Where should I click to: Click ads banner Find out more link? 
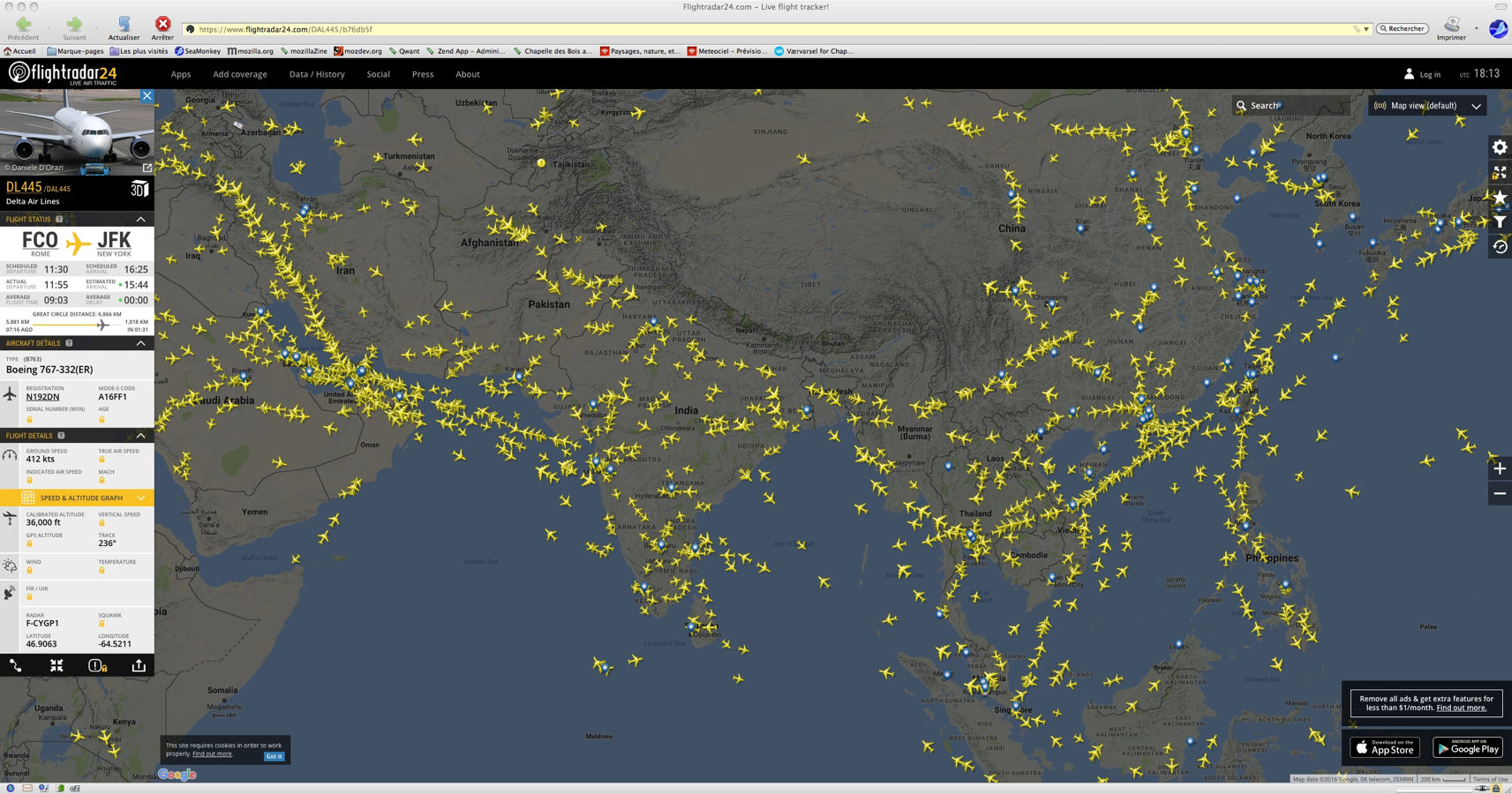point(1462,708)
